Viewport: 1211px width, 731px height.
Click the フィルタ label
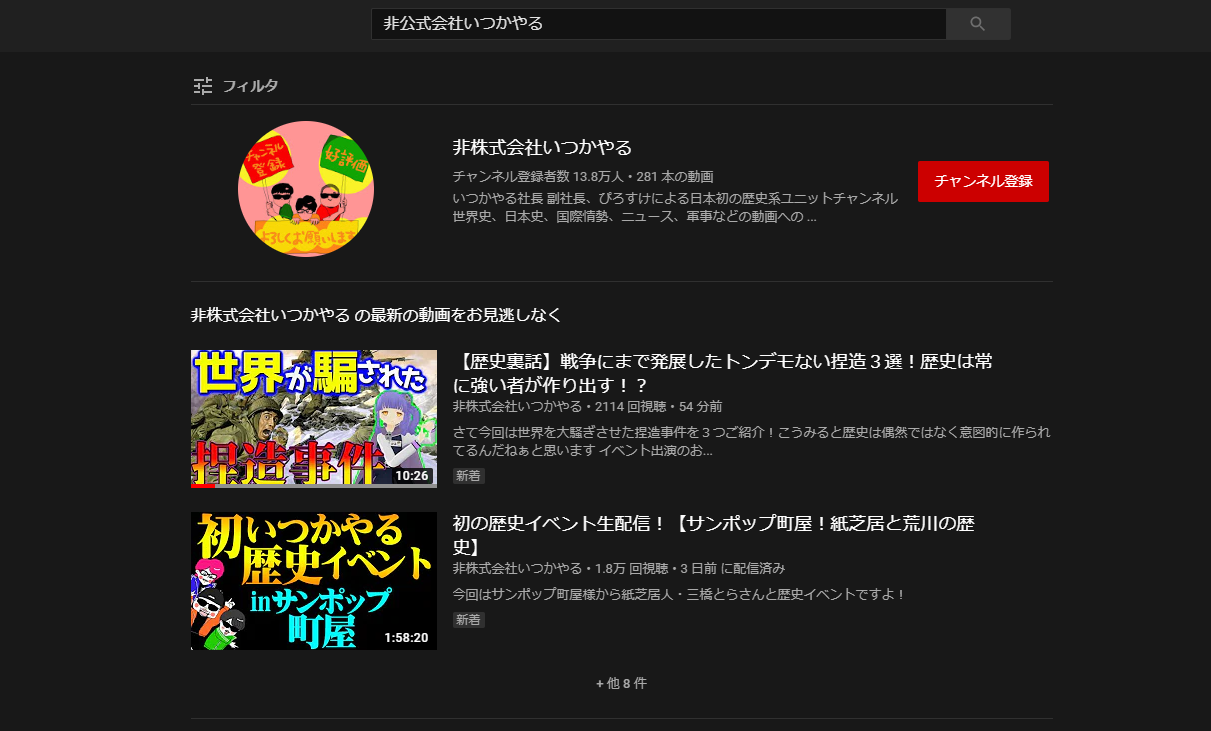click(x=250, y=86)
